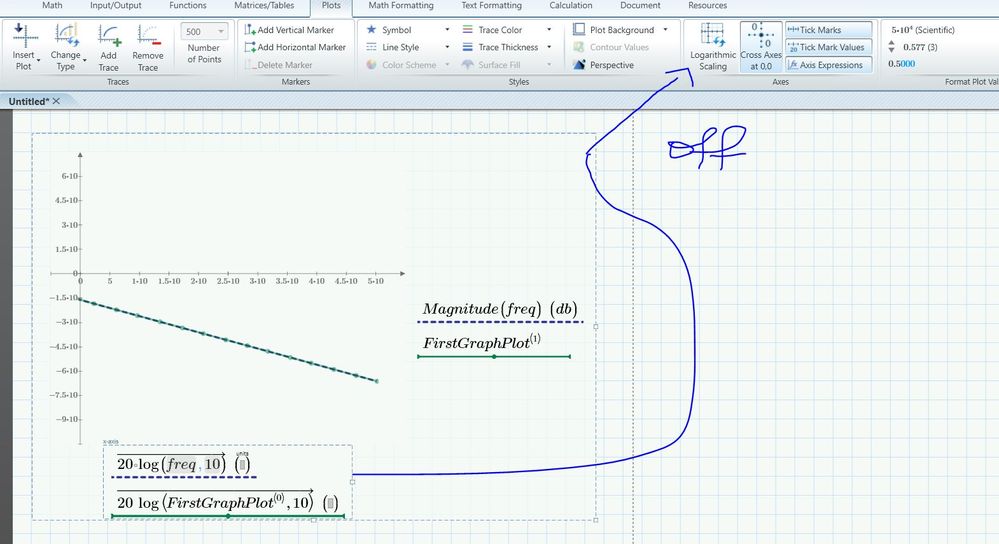Viewport: 999px width, 544px height.
Task: Click the Contour Values icon
Action: click(x=579, y=47)
